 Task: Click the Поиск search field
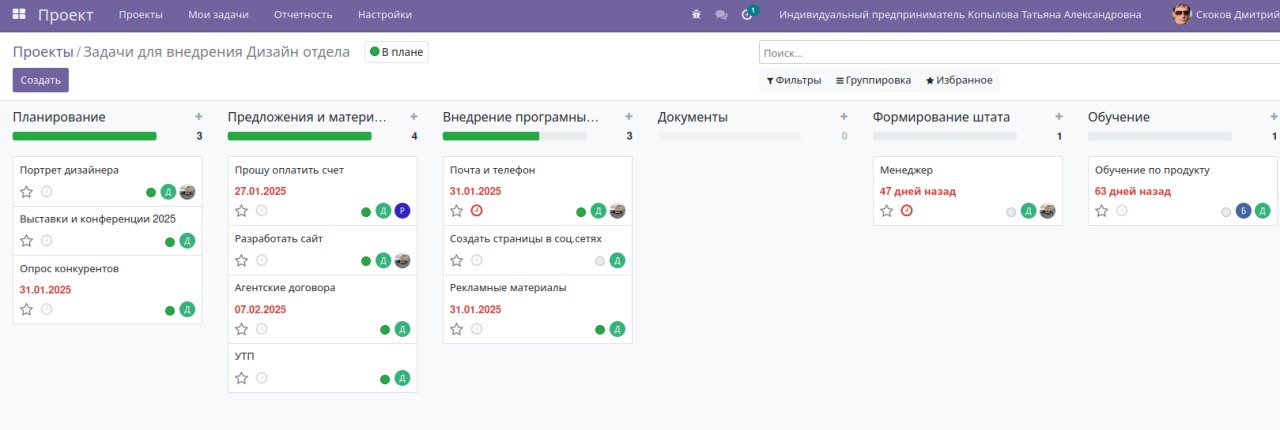tap(1019, 53)
